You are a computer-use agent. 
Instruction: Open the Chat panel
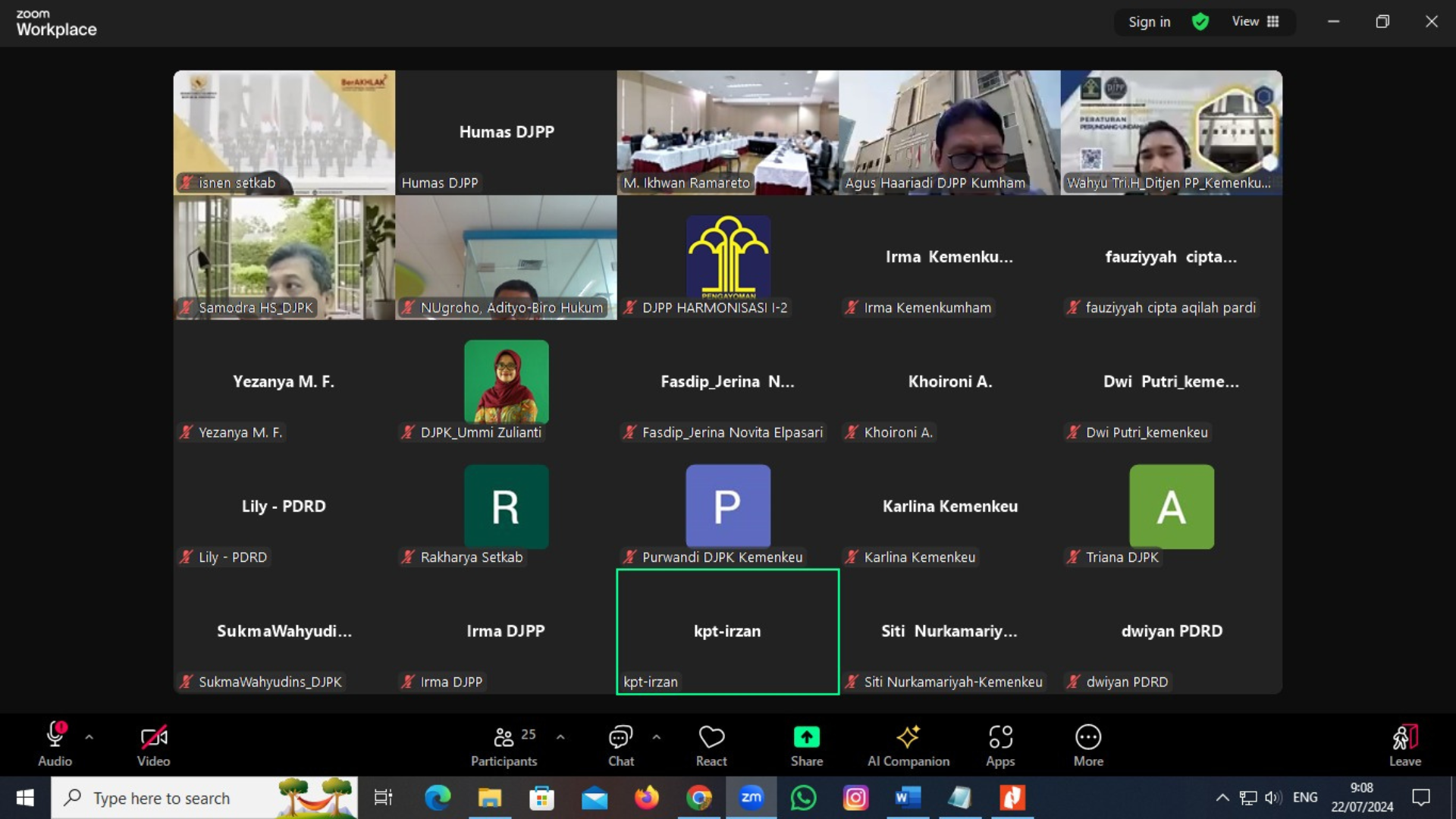click(x=621, y=744)
